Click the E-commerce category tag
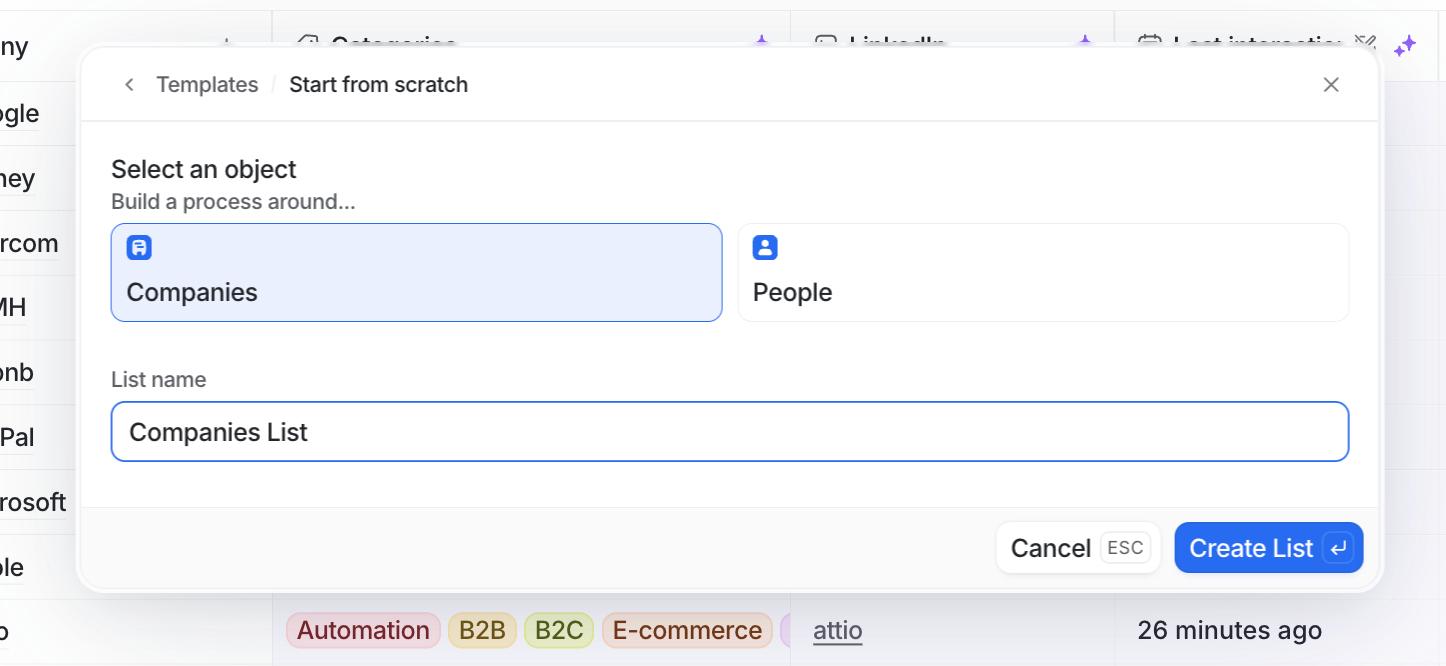 pos(687,631)
